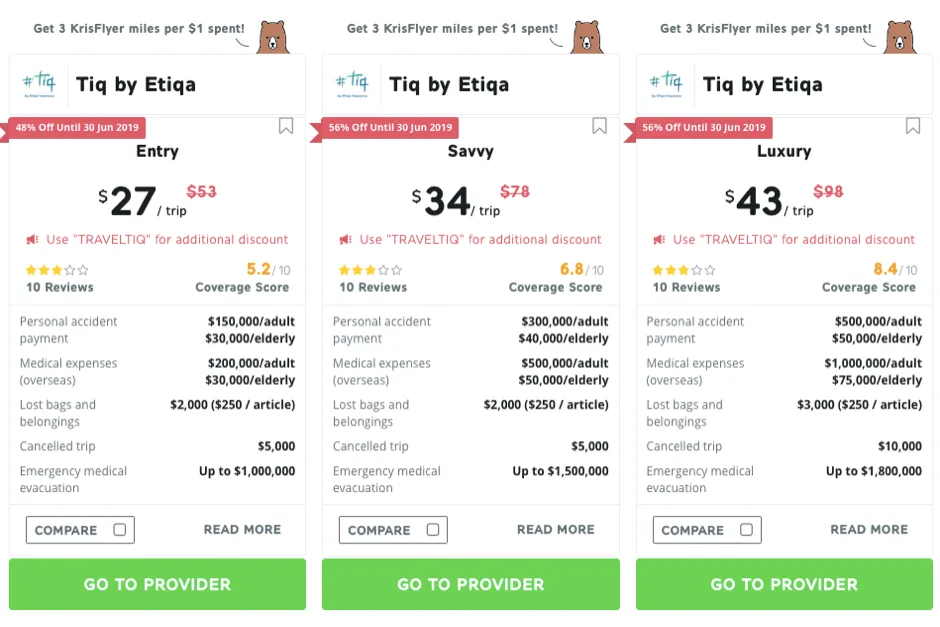Click the 56% Off ribbon on the Savvy card
This screenshot has width=940, height=627.
tap(390, 127)
